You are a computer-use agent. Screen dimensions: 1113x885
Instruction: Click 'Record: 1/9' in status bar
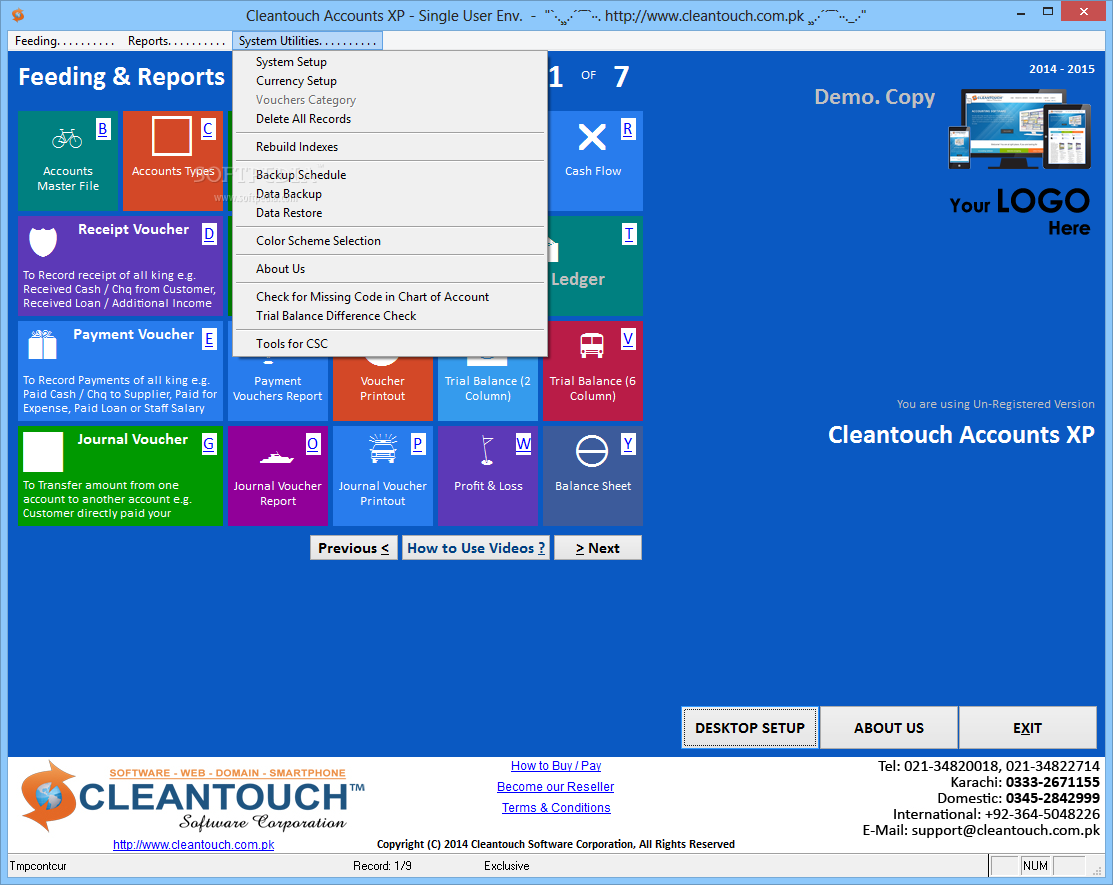click(x=382, y=866)
